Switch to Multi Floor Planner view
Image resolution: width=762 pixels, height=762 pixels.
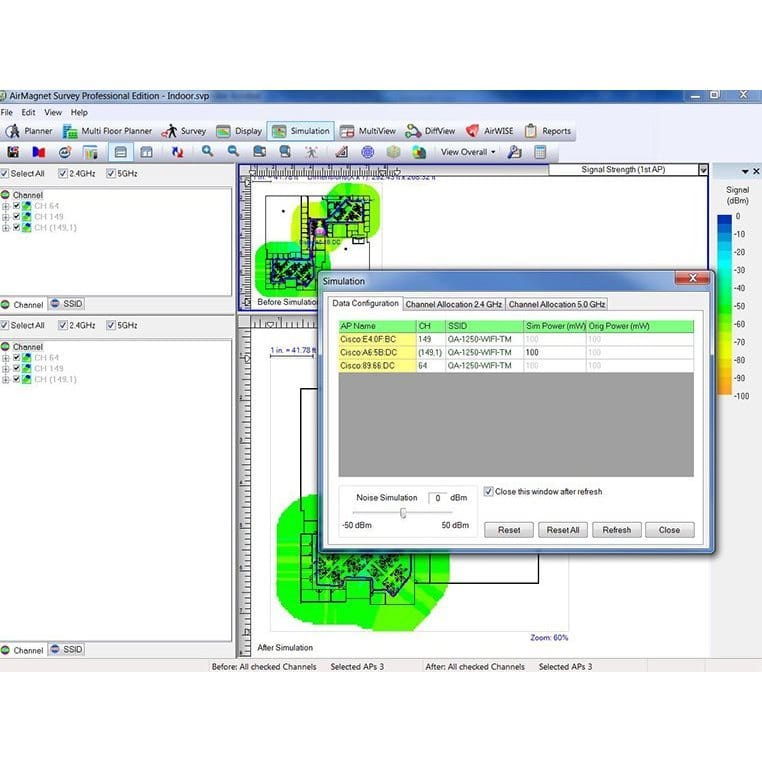tap(107, 131)
